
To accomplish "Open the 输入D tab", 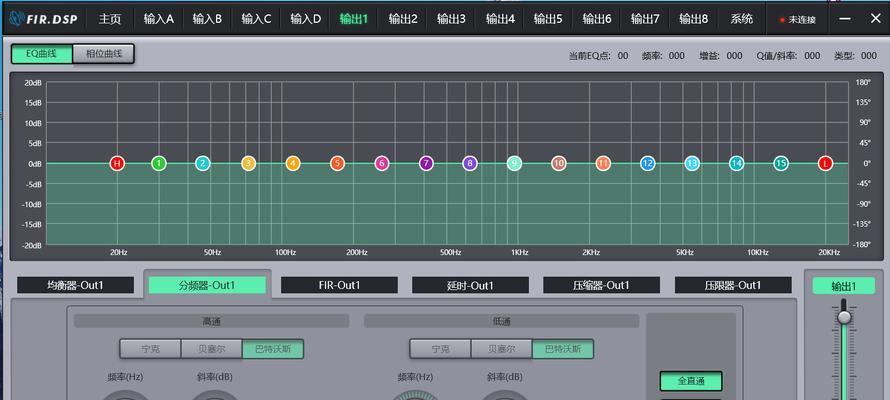I will [305, 19].
